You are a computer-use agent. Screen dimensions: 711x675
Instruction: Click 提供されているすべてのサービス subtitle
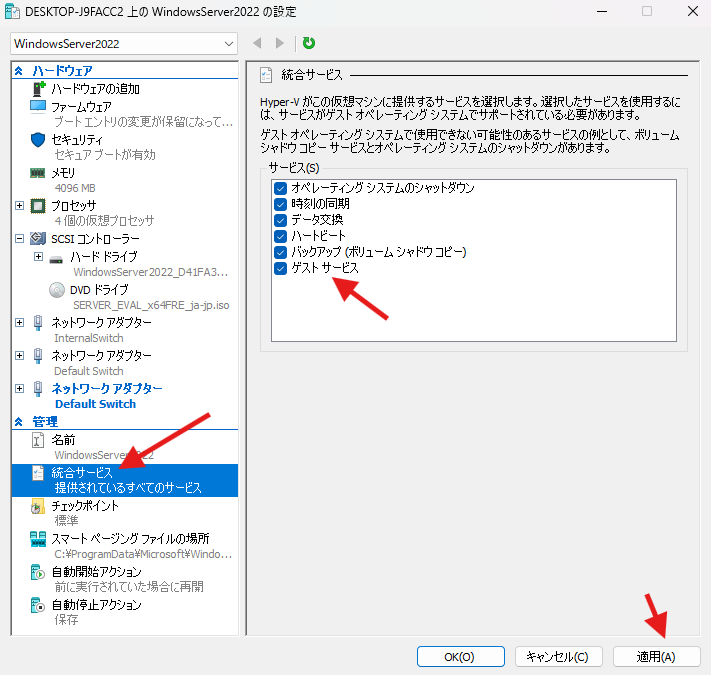tap(128, 488)
